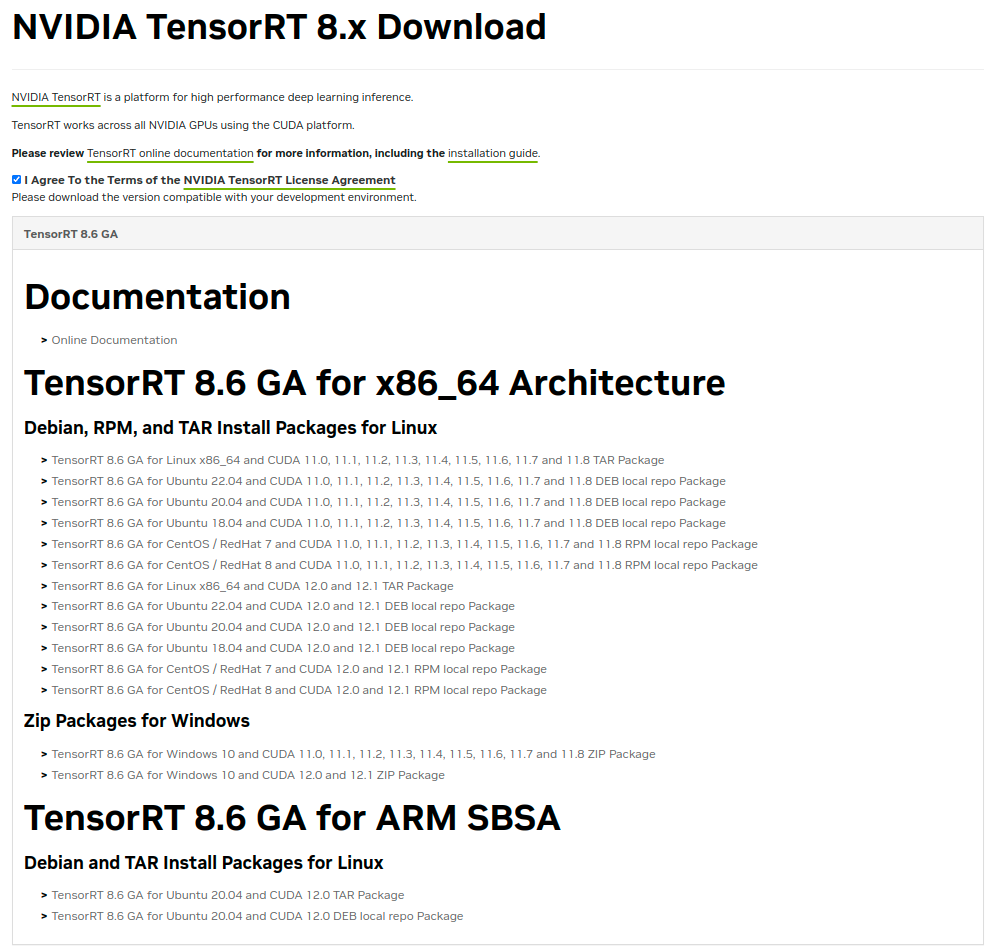Download Linux x86_64 CUDA 11.x TAR Package
The height and width of the screenshot is (947, 988).
point(357,461)
